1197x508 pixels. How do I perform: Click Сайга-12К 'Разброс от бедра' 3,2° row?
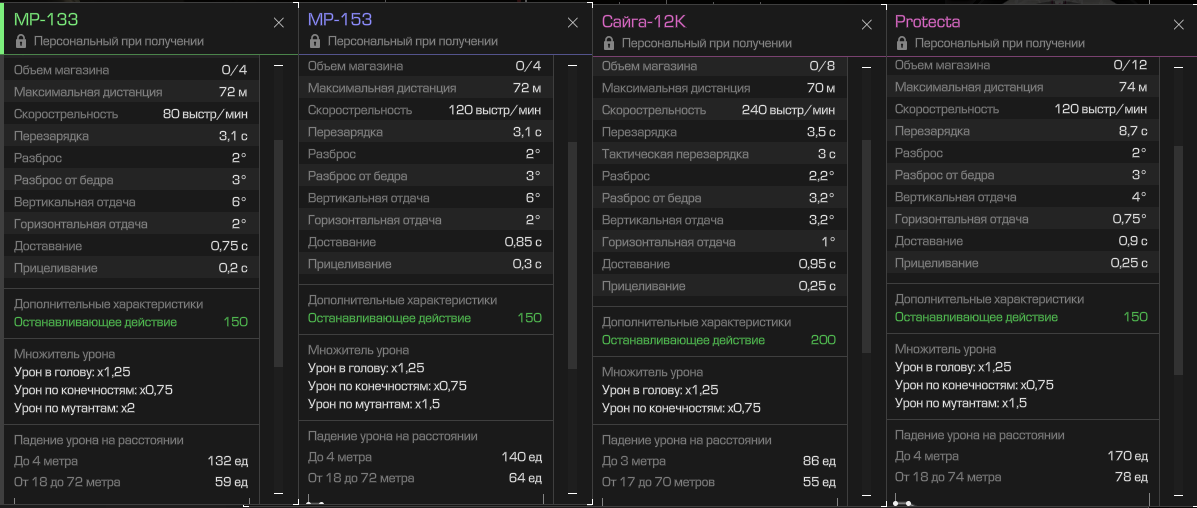718,199
